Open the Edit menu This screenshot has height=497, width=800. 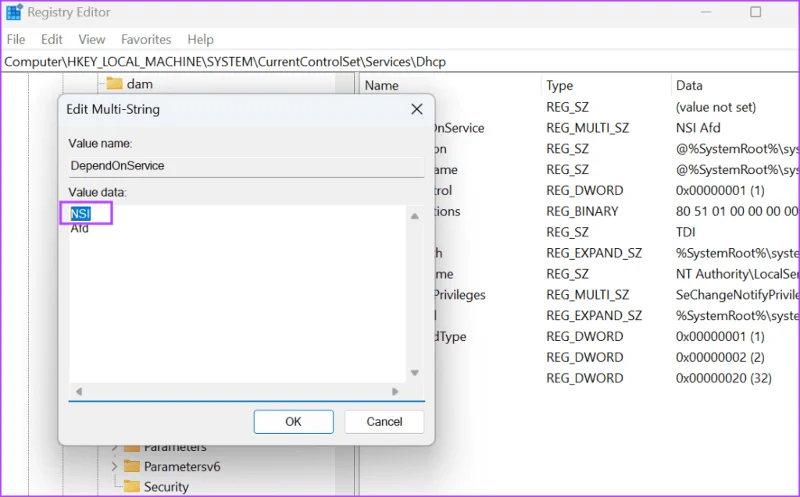(x=52, y=39)
